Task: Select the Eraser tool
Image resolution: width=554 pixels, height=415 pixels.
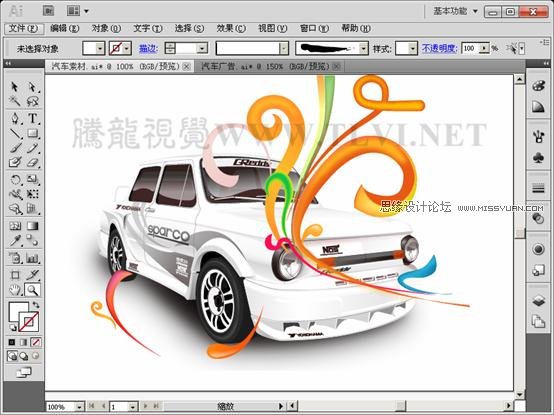Action: point(32,162)
